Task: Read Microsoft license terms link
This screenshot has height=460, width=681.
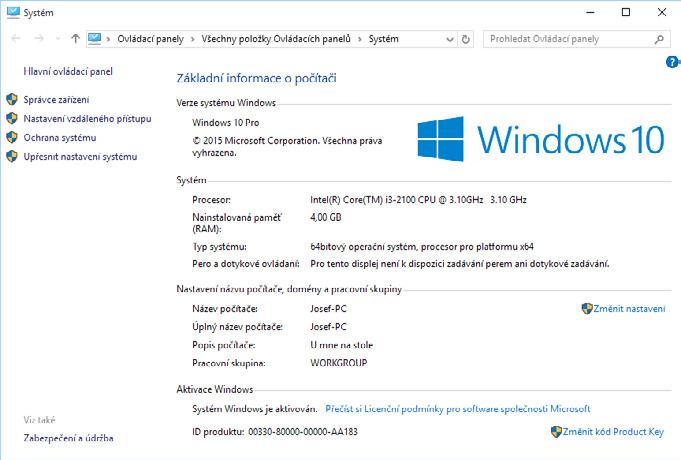Action: tap(458, 409)
